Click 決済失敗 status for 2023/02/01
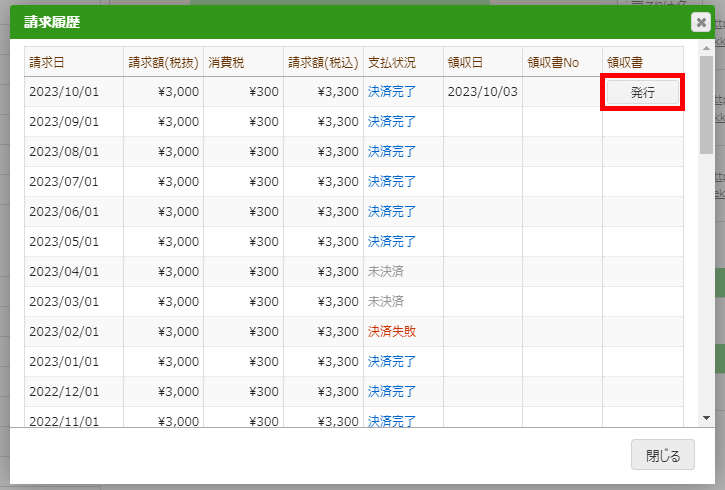This screenshot has height=490, width=725. (392, 331)
